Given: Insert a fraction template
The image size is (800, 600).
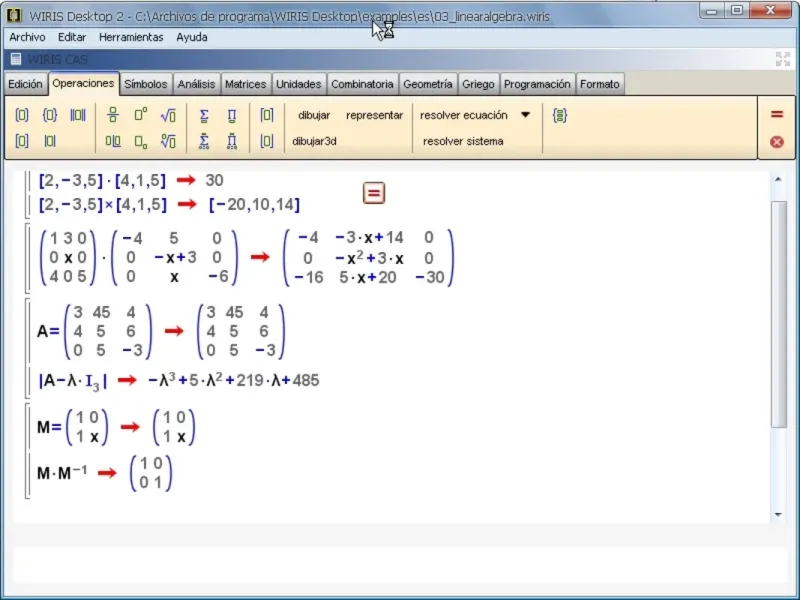Looking at the screenshot, I should coord(113,115).
